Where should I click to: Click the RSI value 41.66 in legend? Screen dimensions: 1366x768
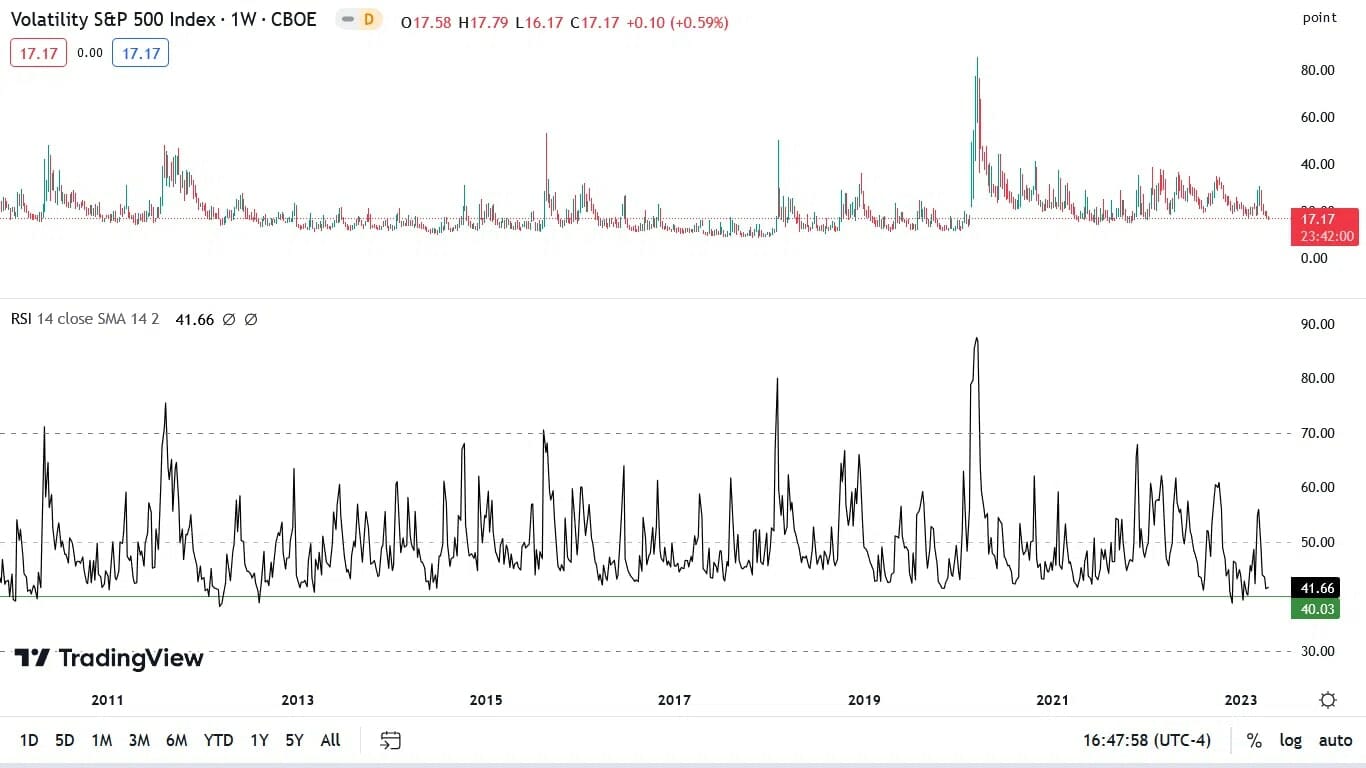click(194, 320)
